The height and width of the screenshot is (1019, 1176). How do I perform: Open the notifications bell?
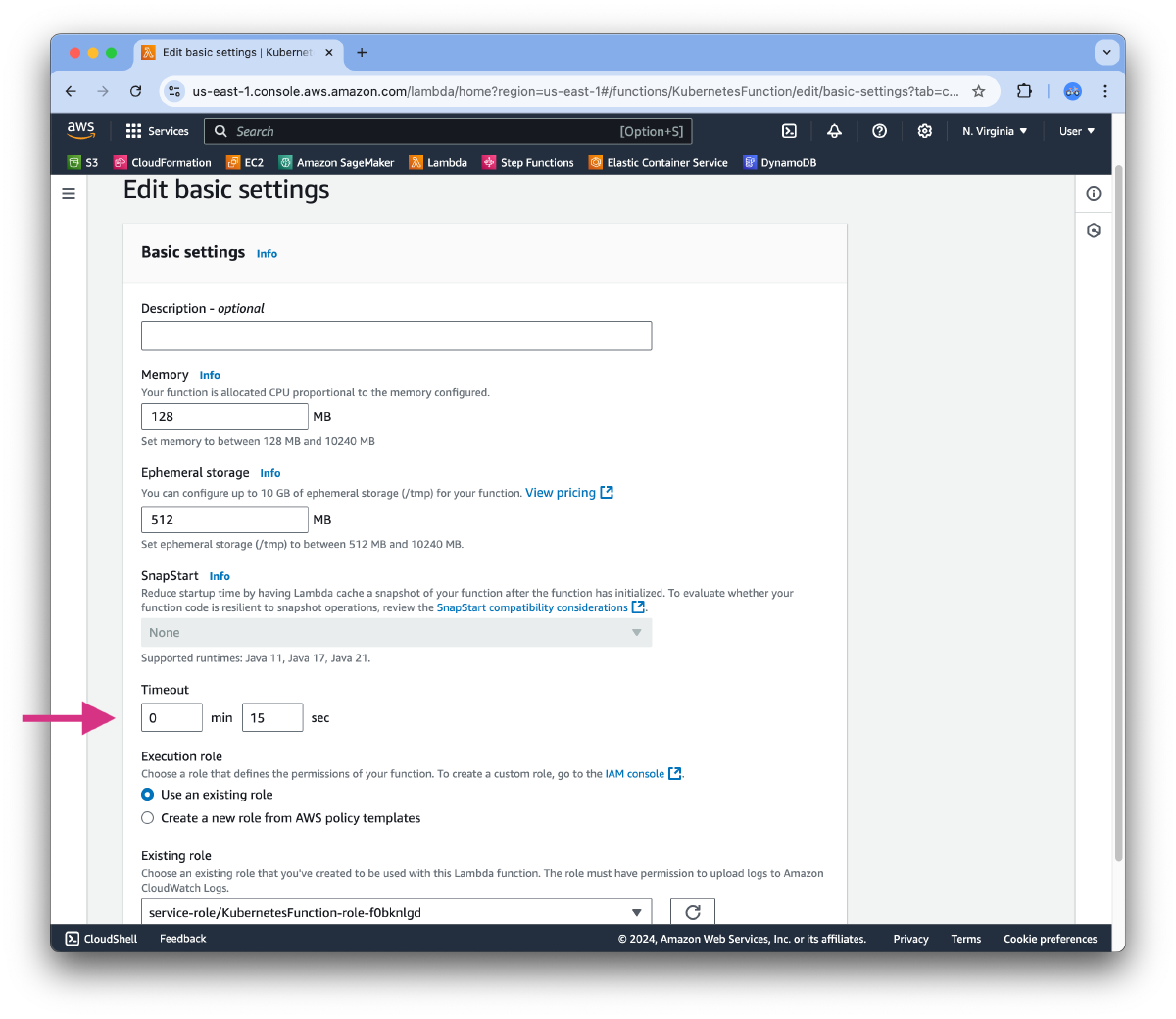pos(834,131)
